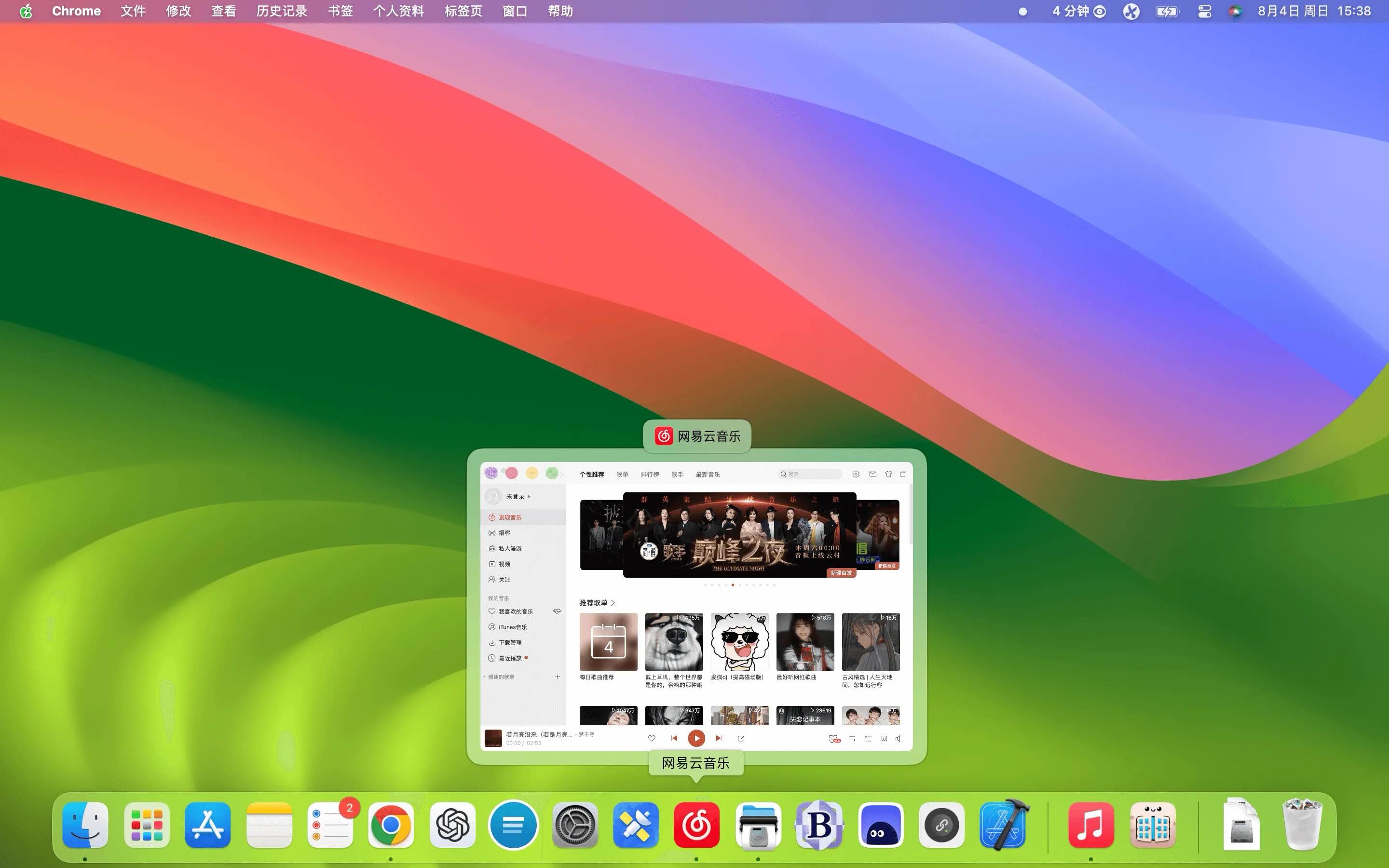The image size is (1389, 868).
Task: Click 私人漫游 in the sidebar
Action: 510,548
